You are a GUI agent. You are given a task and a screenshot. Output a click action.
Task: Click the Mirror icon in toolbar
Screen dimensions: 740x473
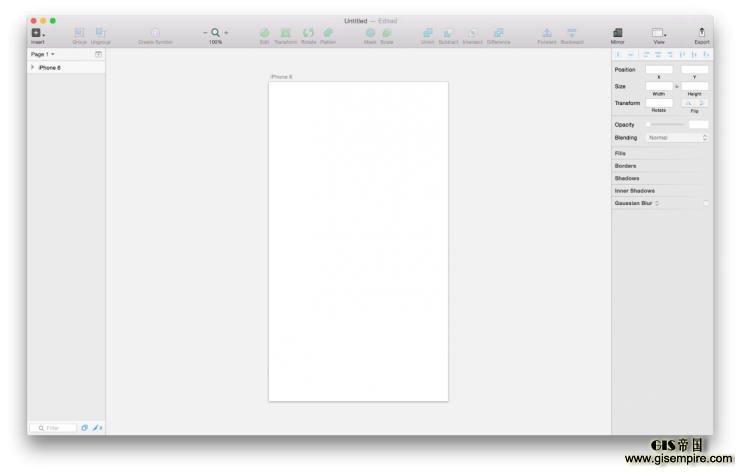(x=617, y=33)
